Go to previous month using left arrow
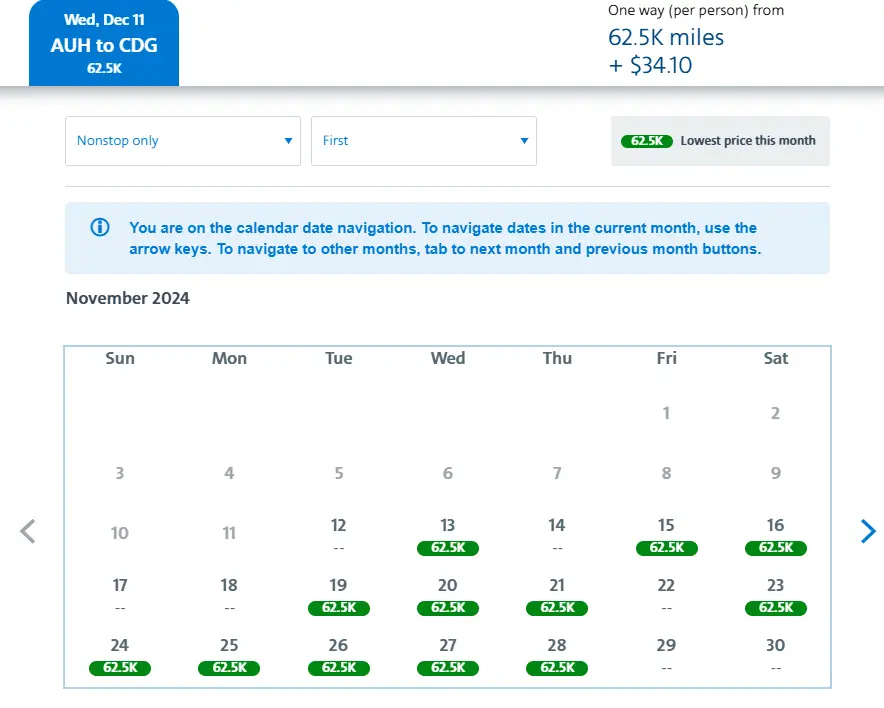This screenshot has width=884, height=708. pos(28,531)
